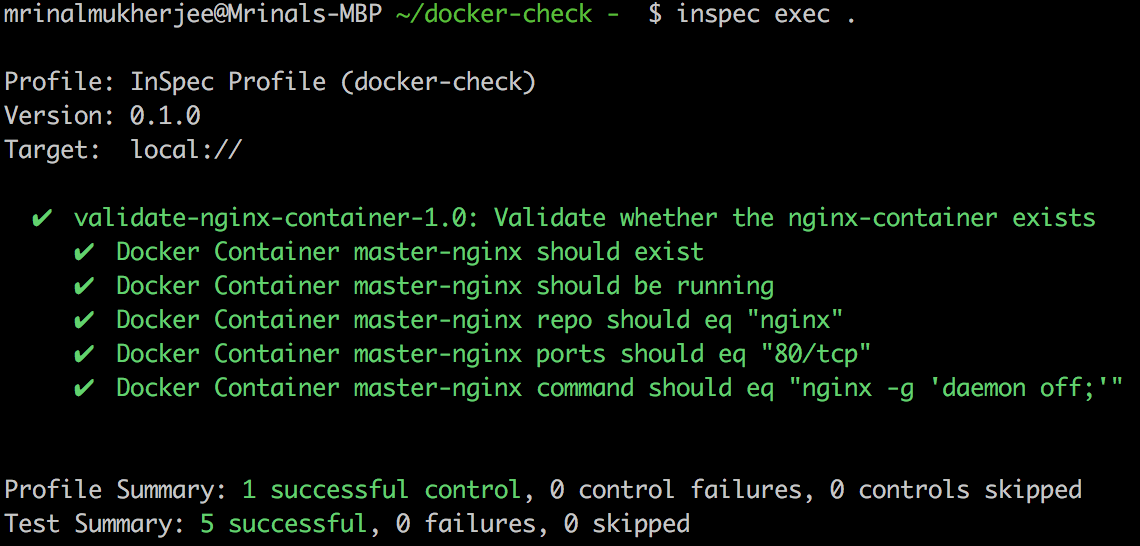Click '5 successful' in Test Summary

pos(284,523)
